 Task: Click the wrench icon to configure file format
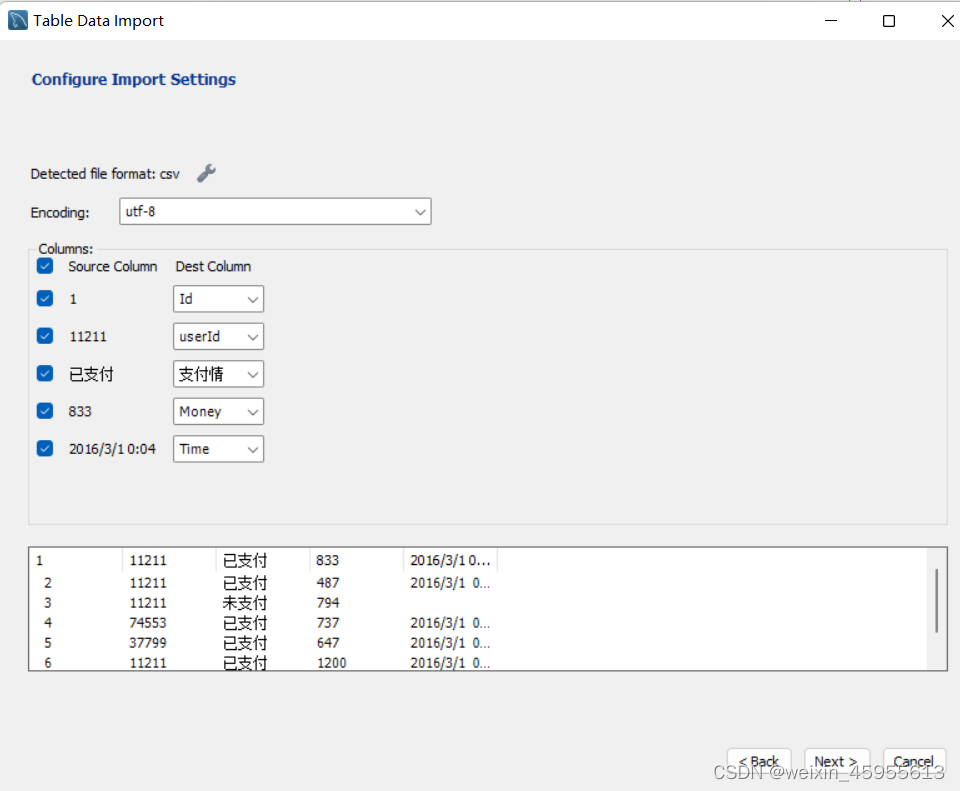206,172
